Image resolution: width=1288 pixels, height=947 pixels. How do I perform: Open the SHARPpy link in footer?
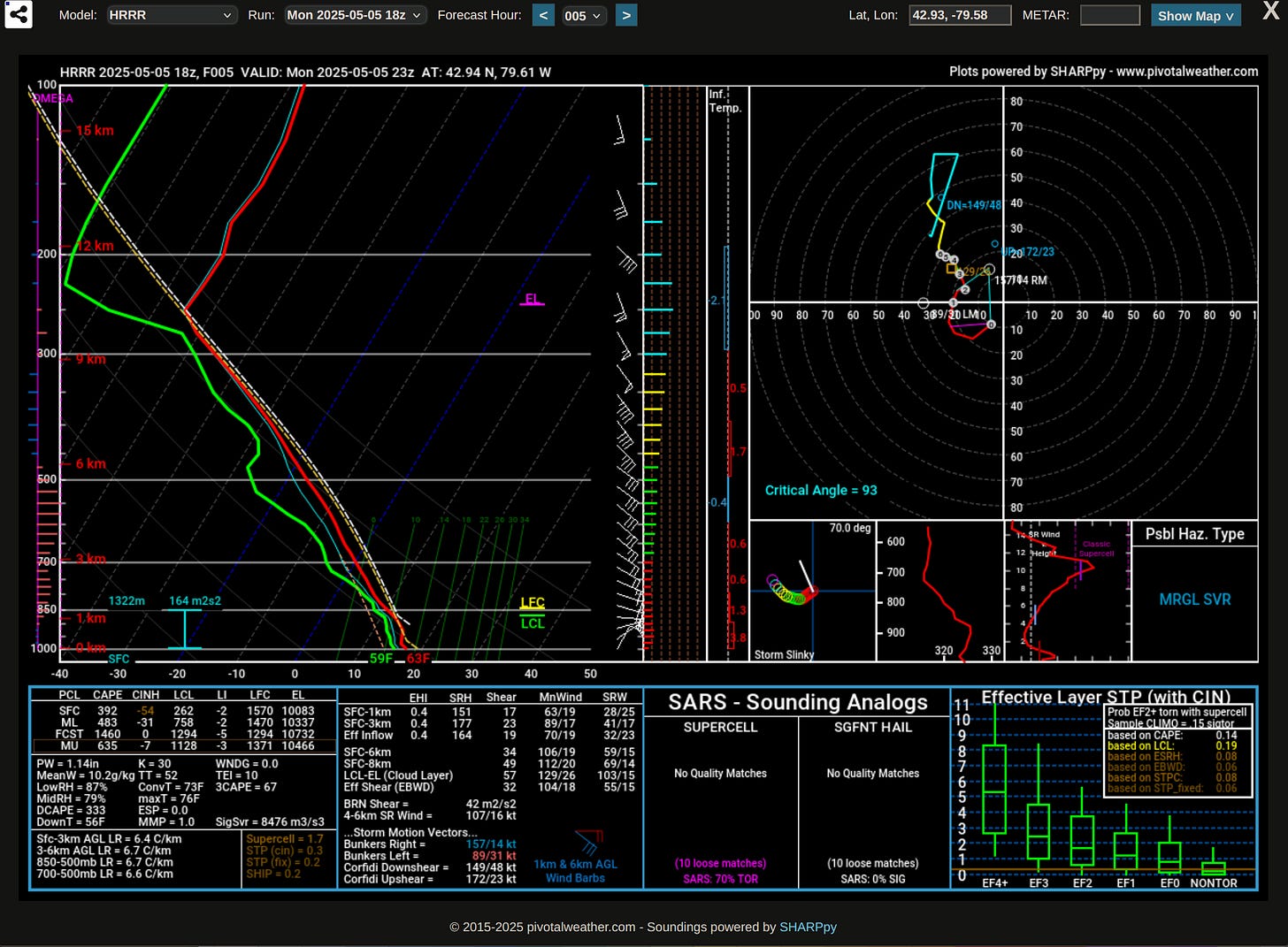pos(808,927)
